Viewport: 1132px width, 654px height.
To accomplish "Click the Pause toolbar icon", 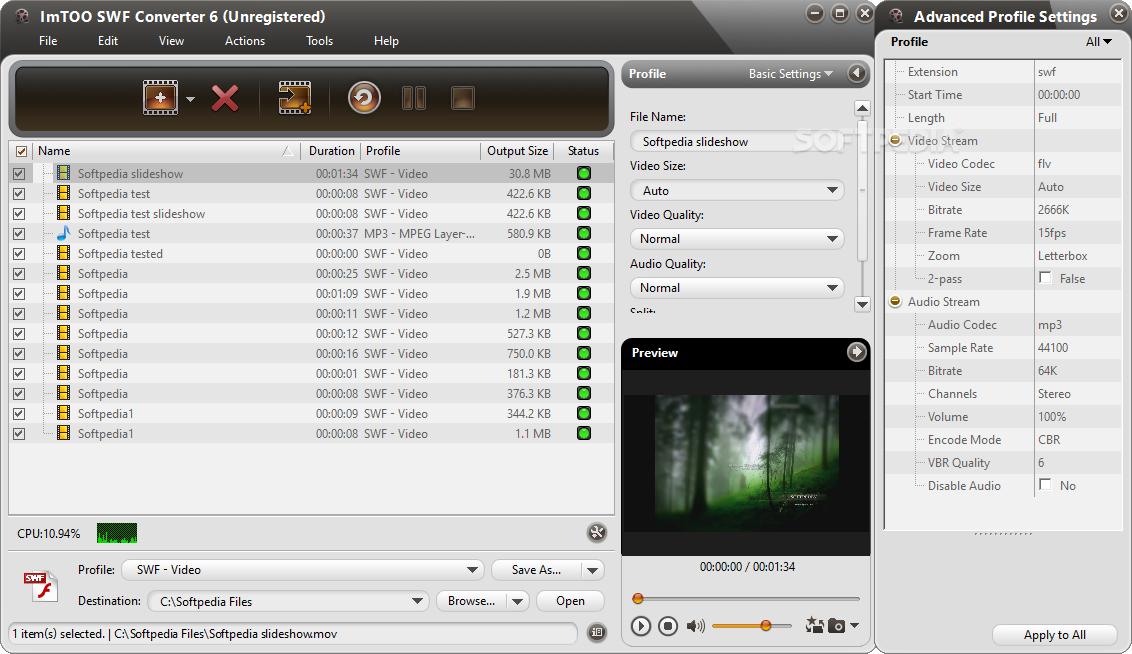I will click(414, 98).
